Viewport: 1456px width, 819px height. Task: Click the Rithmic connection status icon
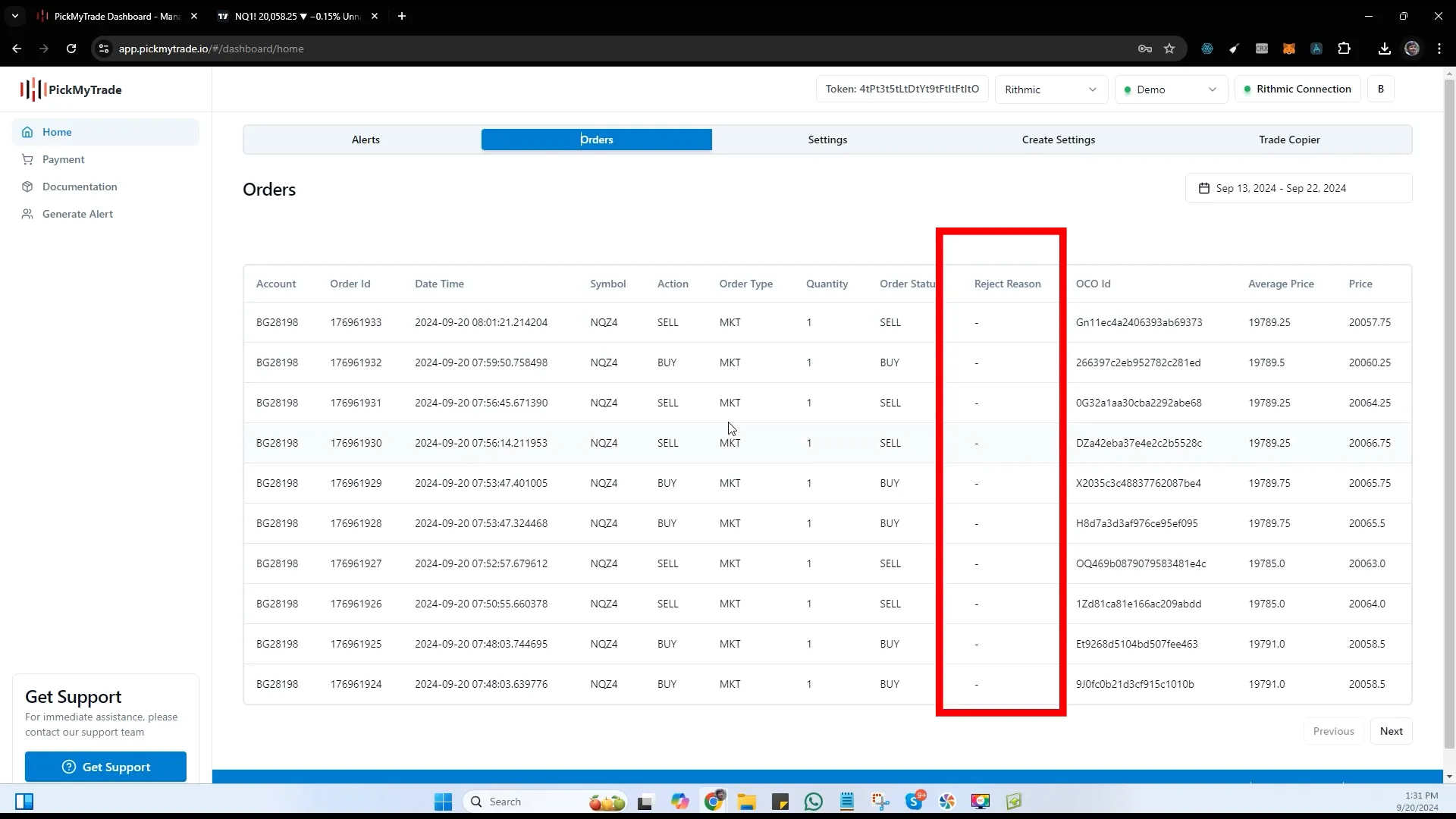coord(1248,89)
